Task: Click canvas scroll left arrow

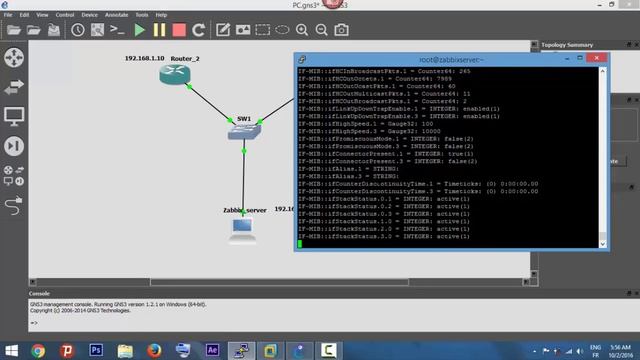Action: point(33,282)
